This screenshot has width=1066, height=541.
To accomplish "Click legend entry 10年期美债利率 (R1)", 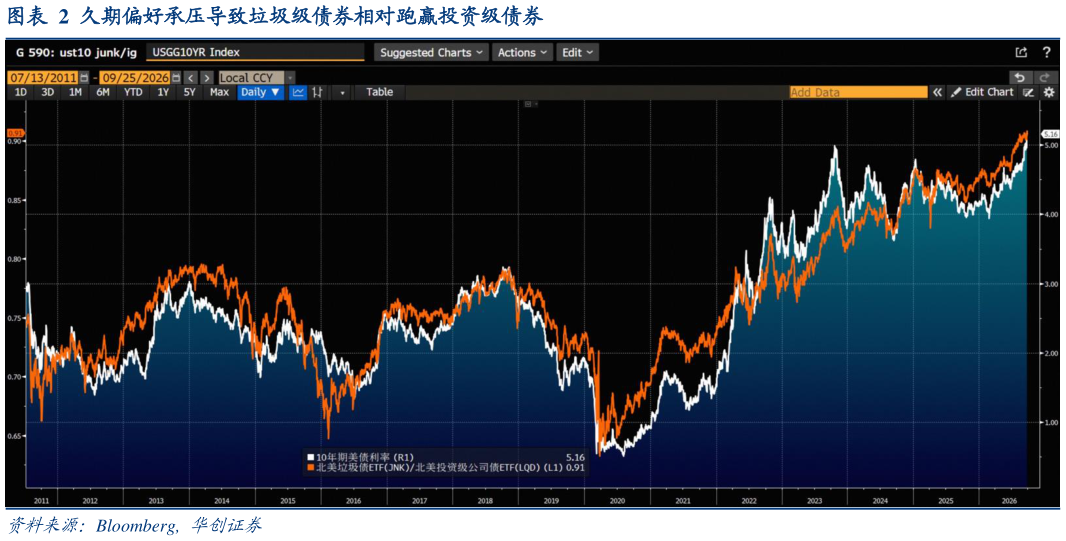I will coord(364,457).
